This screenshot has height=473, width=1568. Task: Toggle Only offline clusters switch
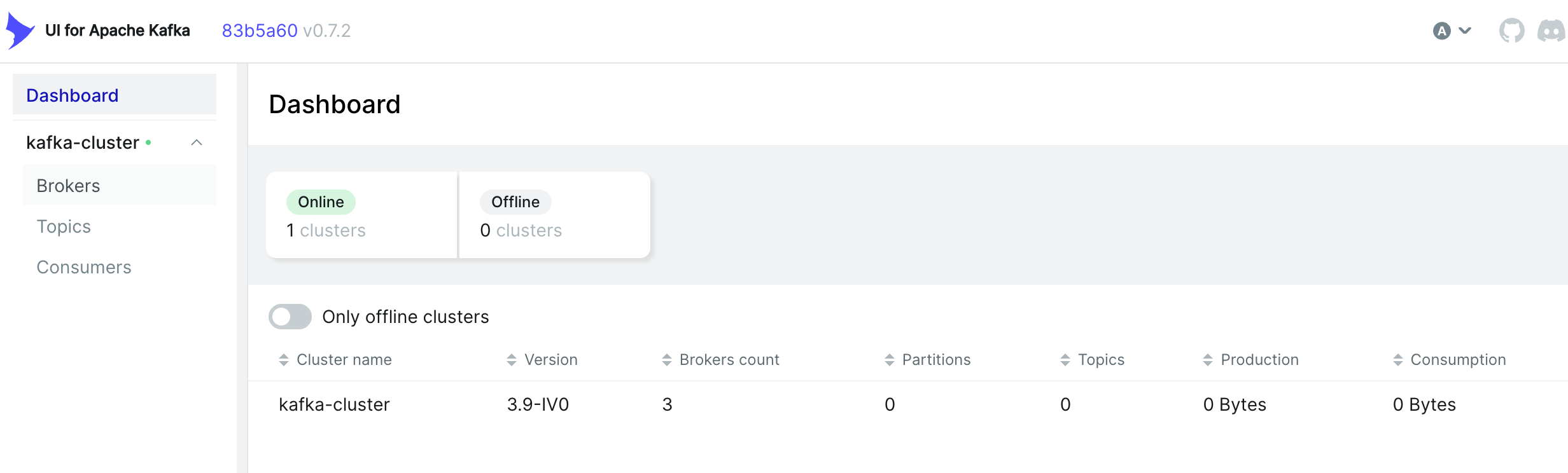click(x=290, y=317)
